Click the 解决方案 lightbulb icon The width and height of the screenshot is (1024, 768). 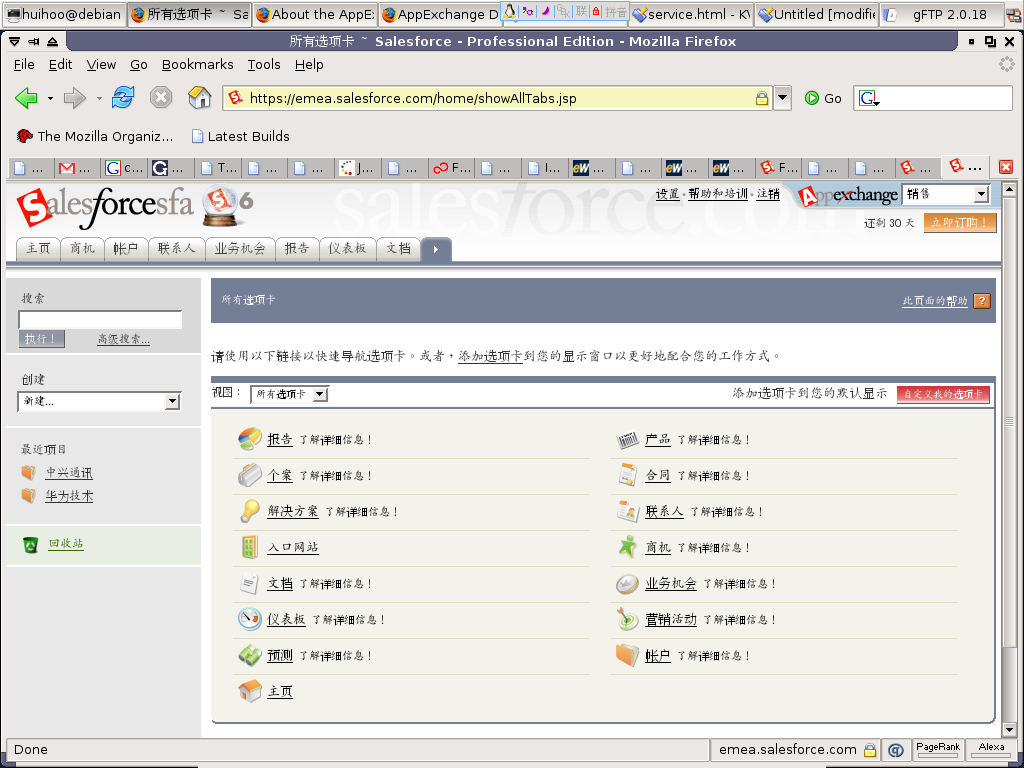point(249,511)
